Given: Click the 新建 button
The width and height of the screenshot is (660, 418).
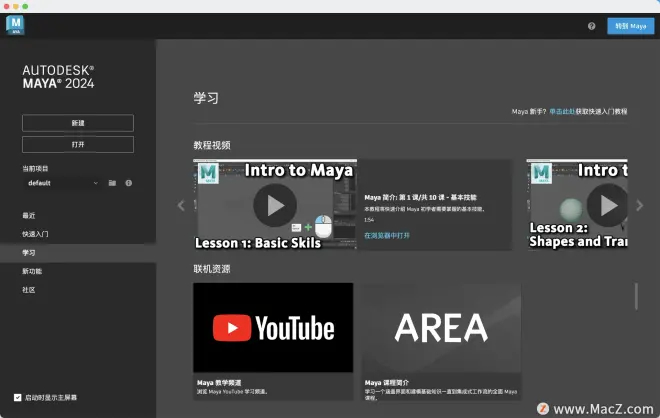Looking at the screenshot, I should (78, 123).
